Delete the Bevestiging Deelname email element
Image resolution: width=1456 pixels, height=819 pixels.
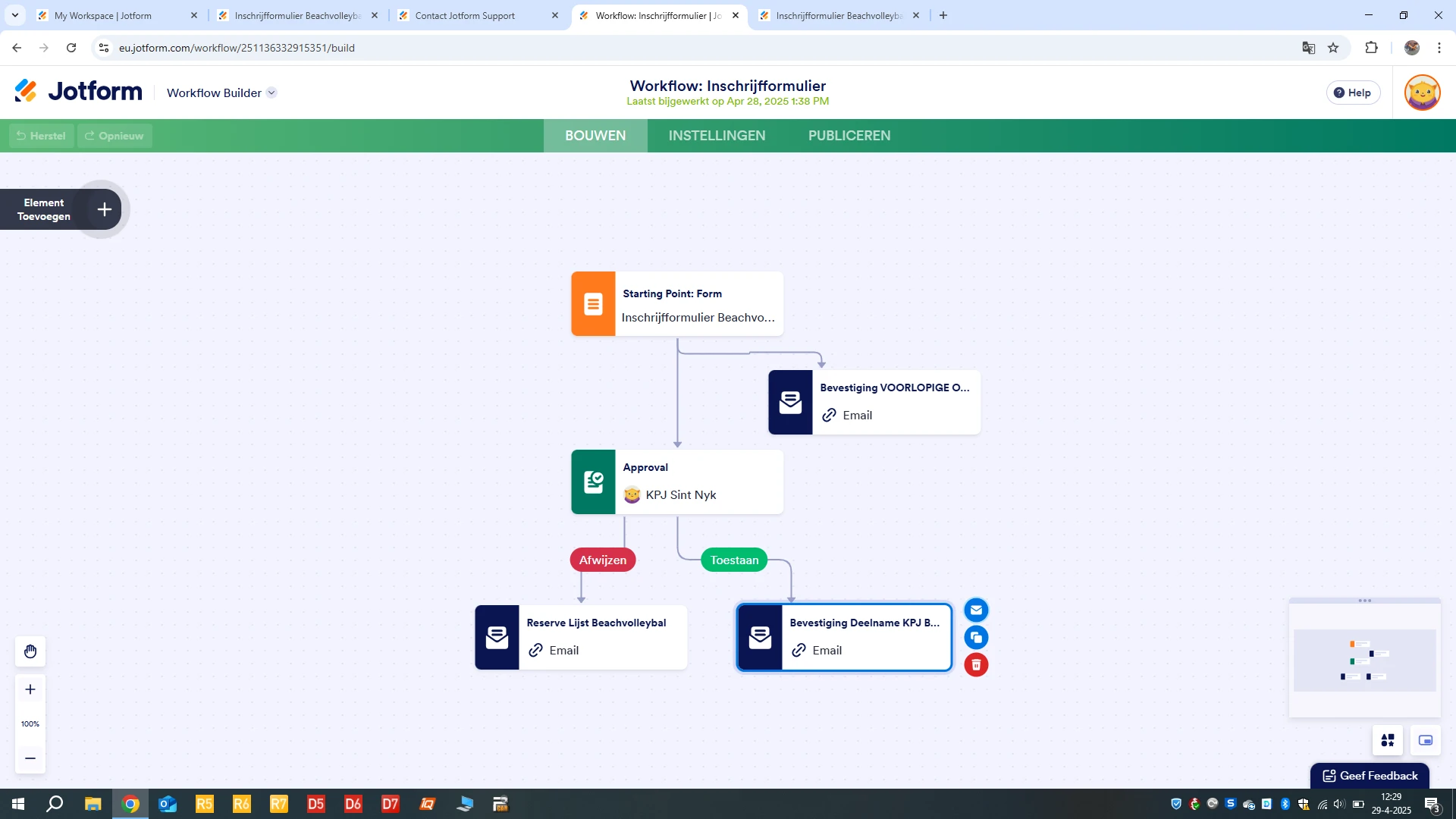coord(976,664)
